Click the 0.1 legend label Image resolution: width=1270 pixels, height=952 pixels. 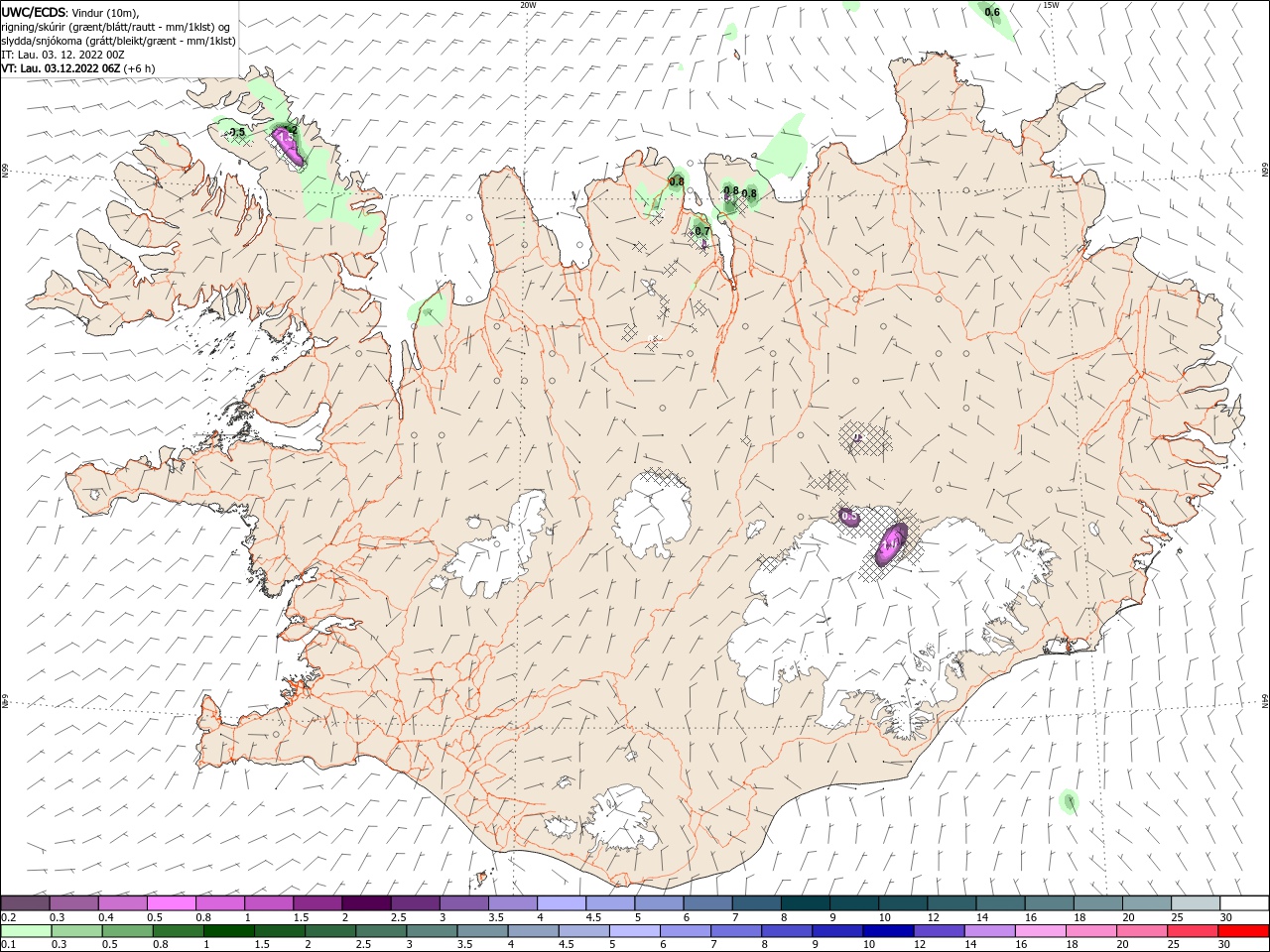(8, 945)
